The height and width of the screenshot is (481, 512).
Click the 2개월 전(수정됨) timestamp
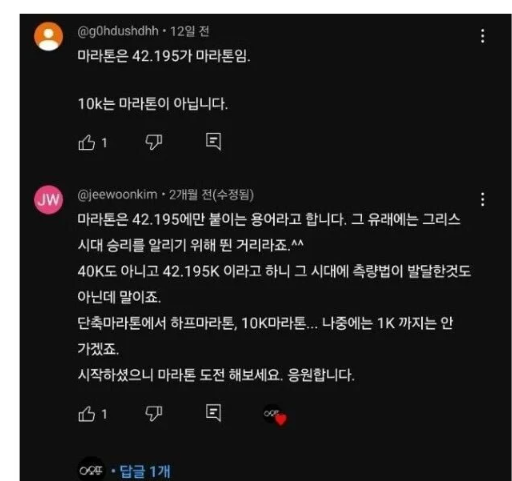[x=211, y=195]
